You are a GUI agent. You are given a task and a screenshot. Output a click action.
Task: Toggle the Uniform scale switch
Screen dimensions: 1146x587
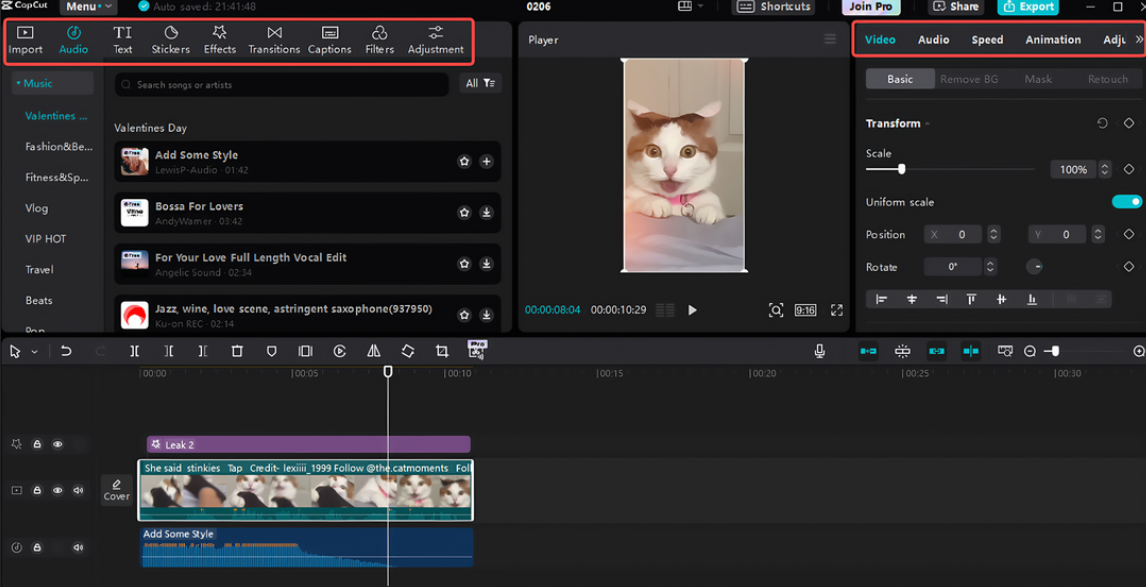(1126, 202)
